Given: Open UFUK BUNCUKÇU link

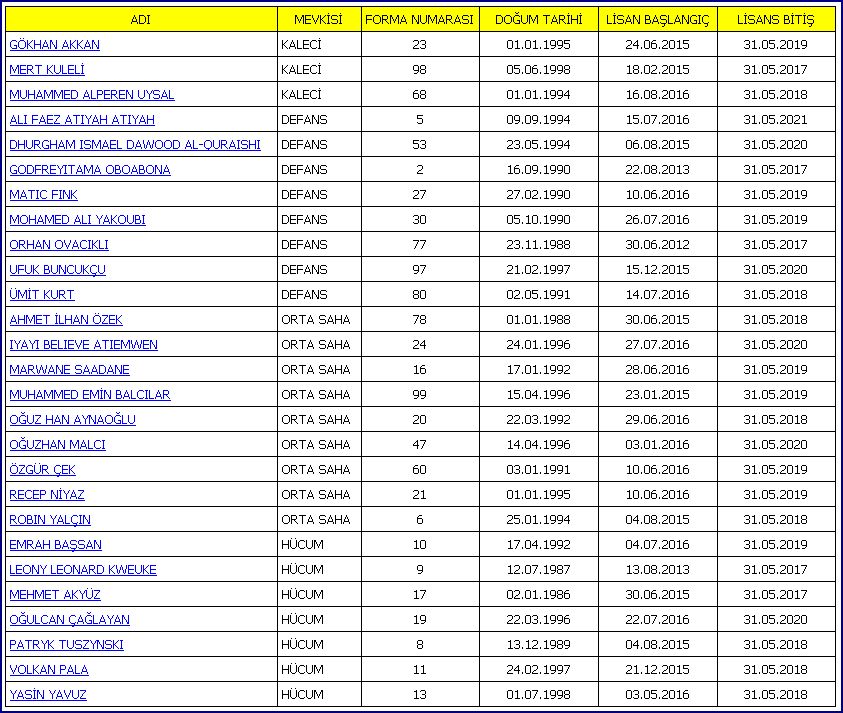Looking at the screenshot, I should [58, 270].
